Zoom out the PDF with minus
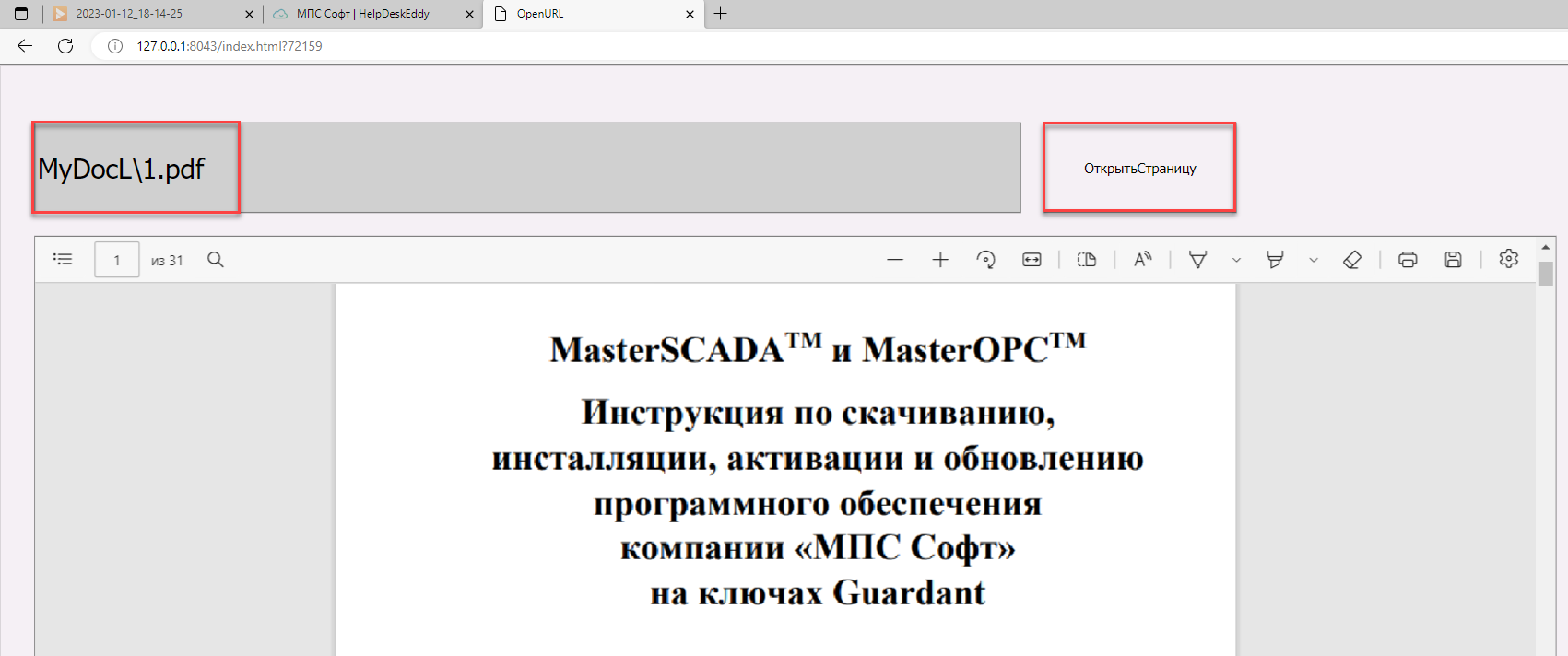This screenshot has width=1568, height=656. (895, 260)
